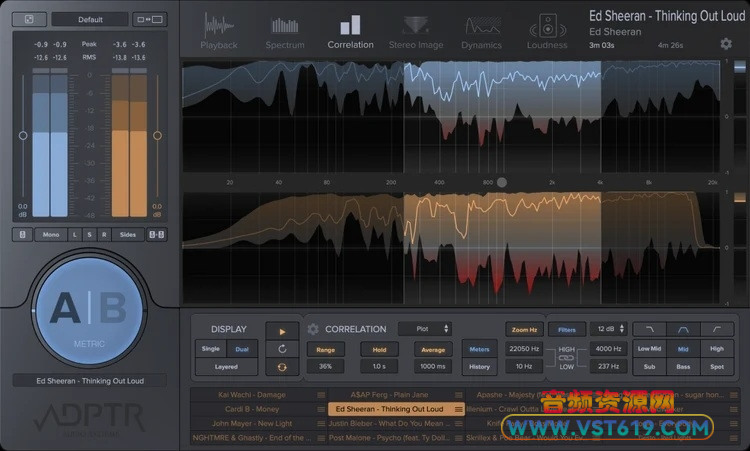The image size is (750, 451).
Task: Open the Correlation settings gear icon
Action: [x=313, y=329]
